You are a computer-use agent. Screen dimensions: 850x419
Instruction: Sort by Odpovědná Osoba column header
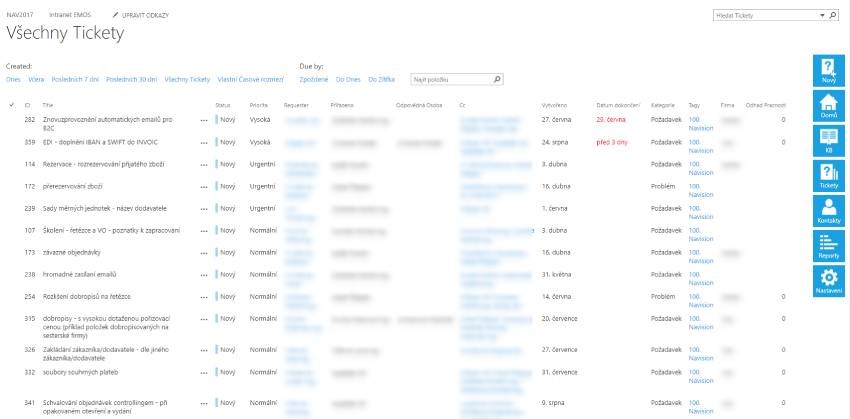click(x=419, y=105)
